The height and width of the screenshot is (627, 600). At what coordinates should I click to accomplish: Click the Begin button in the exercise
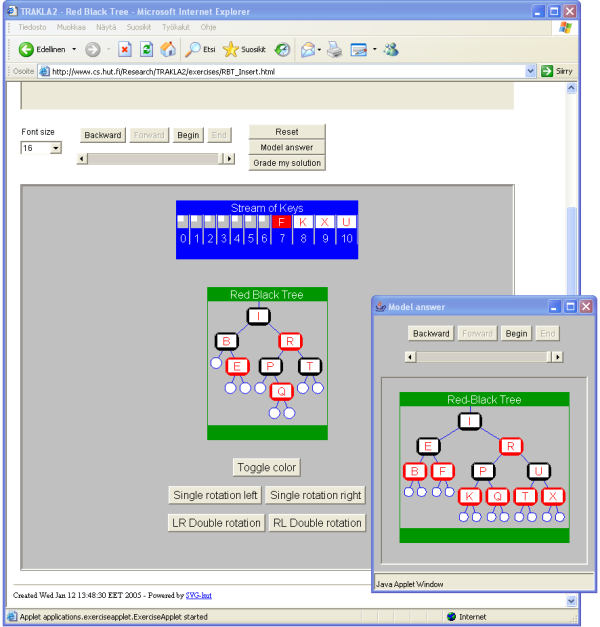tap(188, 135)
